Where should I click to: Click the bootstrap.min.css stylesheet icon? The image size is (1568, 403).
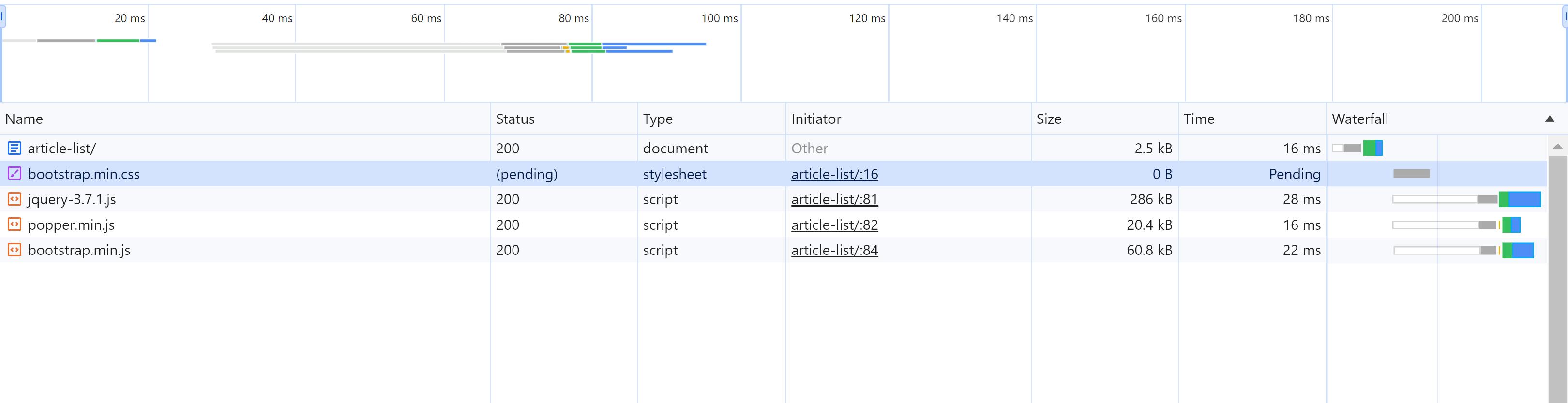point(14,174)
